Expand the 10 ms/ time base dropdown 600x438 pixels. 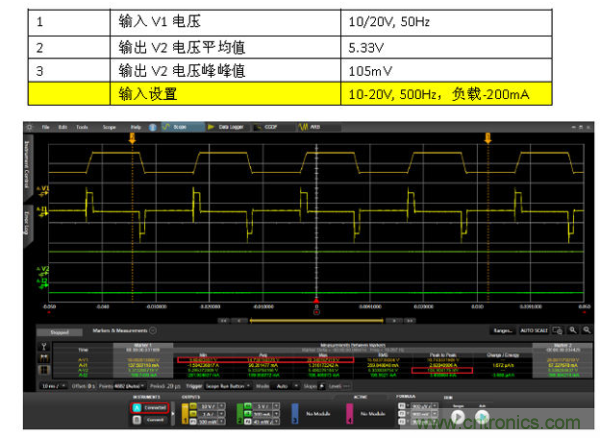coord(49,384)
